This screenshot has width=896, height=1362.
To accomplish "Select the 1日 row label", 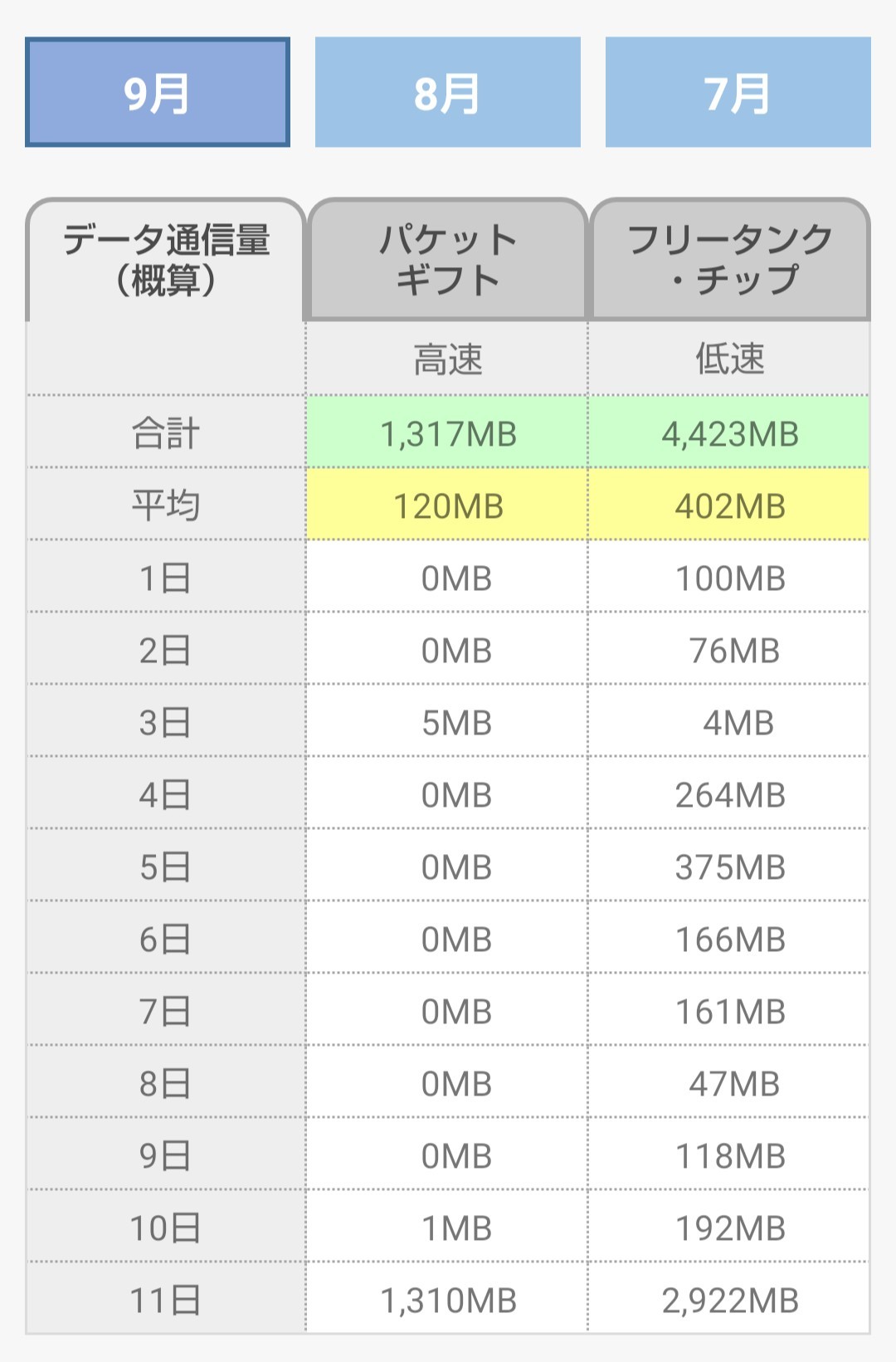I will (x=166, y=578).
